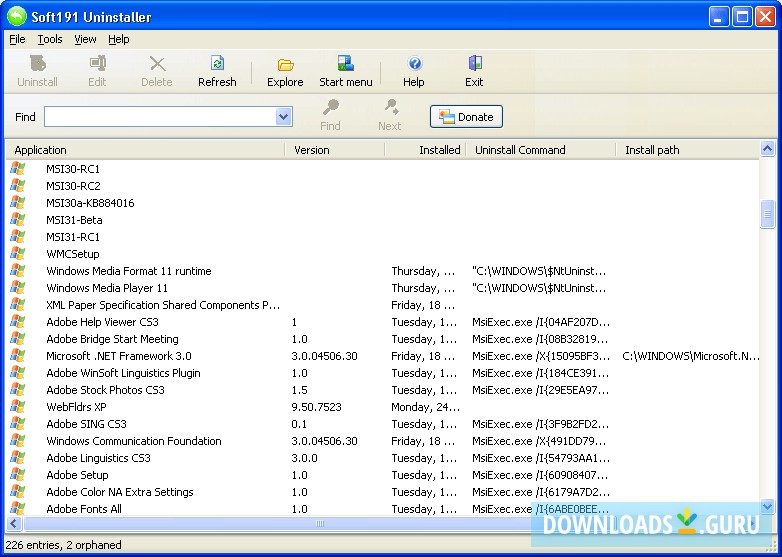
Task: Click the Delete toolbar icon
Action: coord(157,64)
